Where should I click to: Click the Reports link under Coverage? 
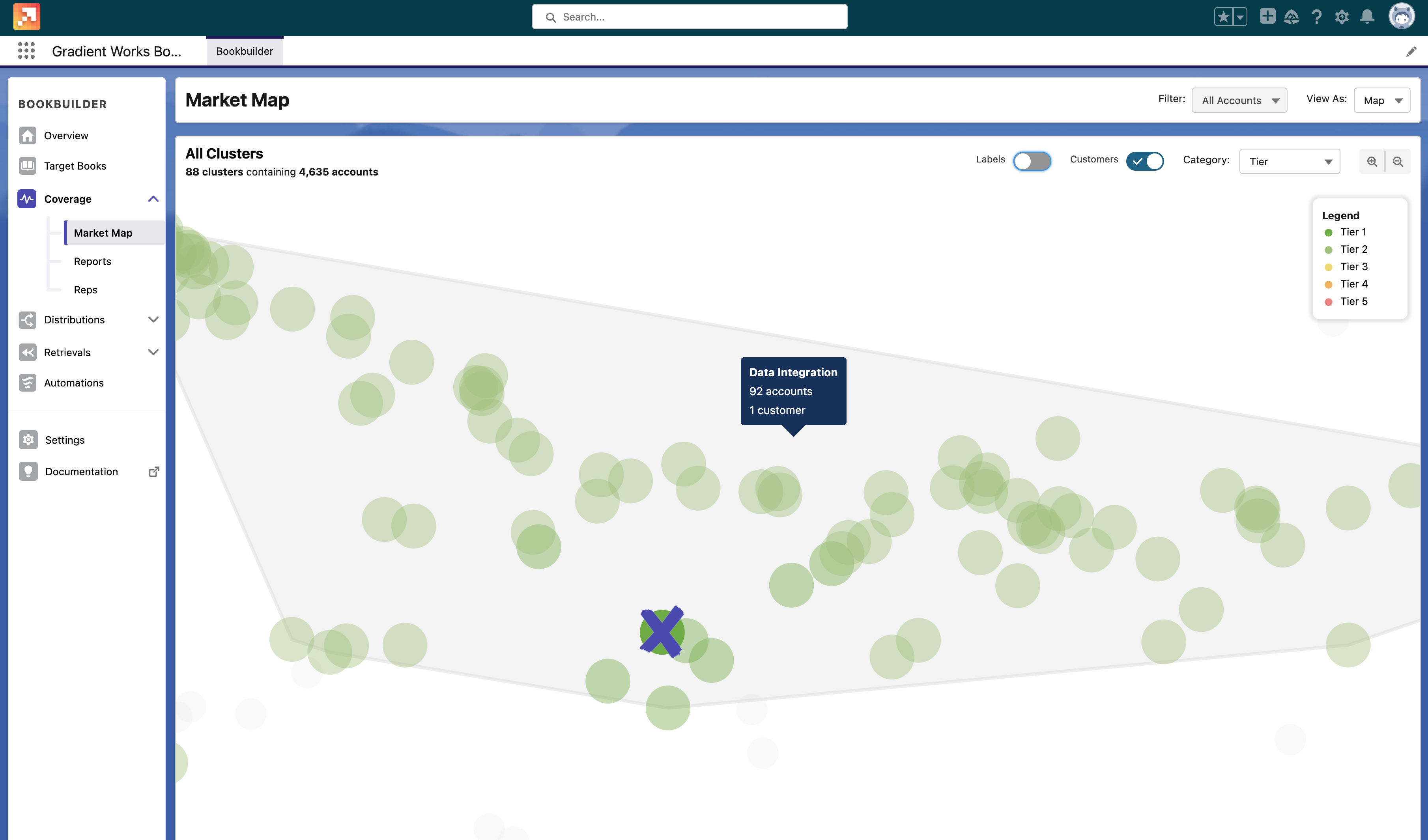tap(92, 261)
